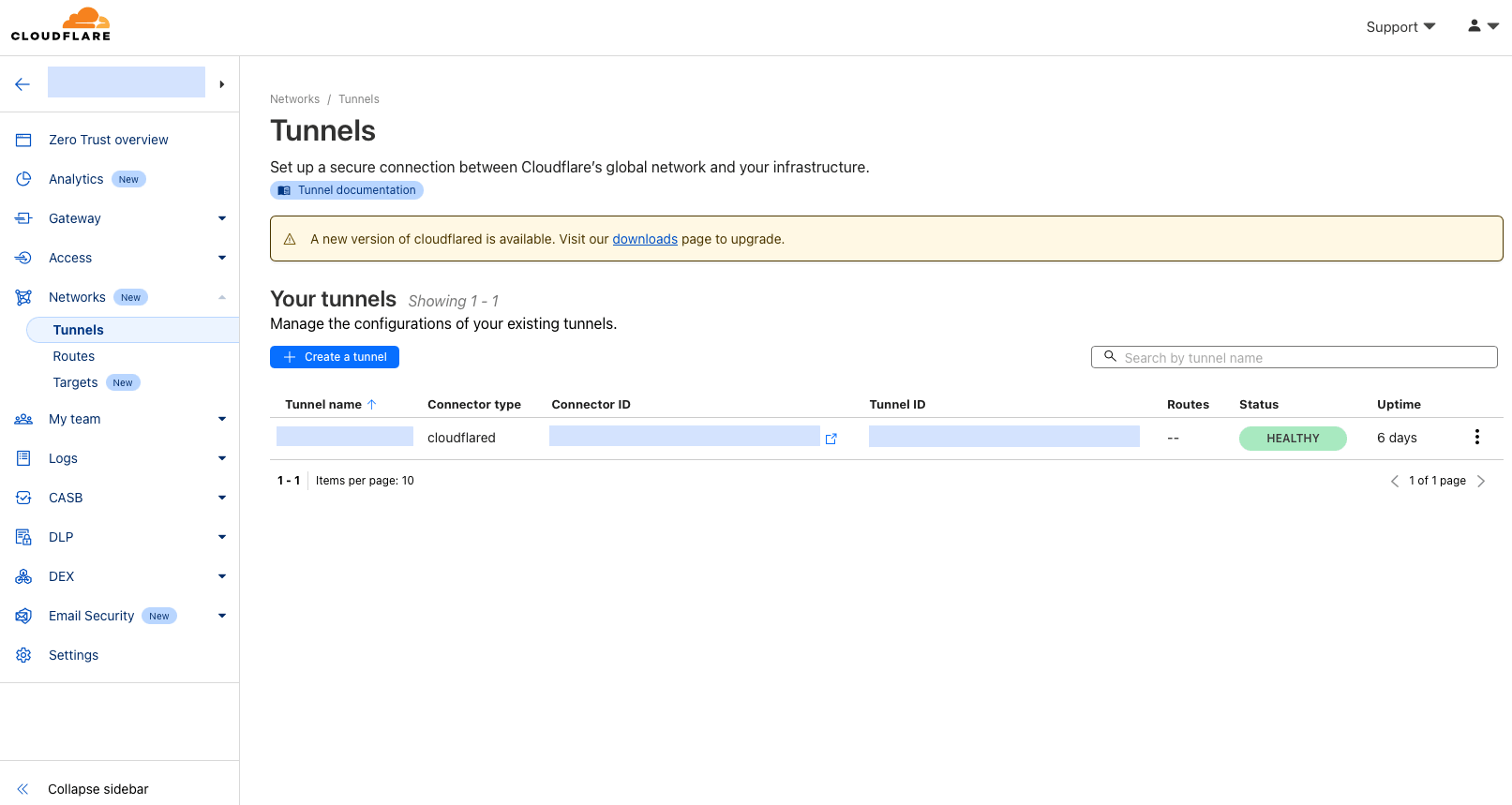The image size is (1512, 805).
Task: Click the Gateway icon in sidebar
Action: [23, 218]
